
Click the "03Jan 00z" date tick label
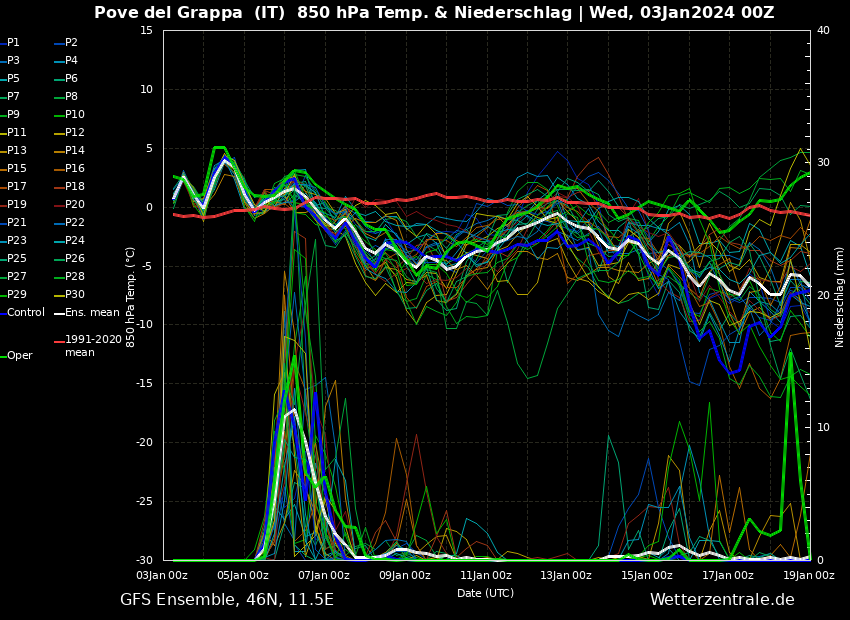click(162, 576)
